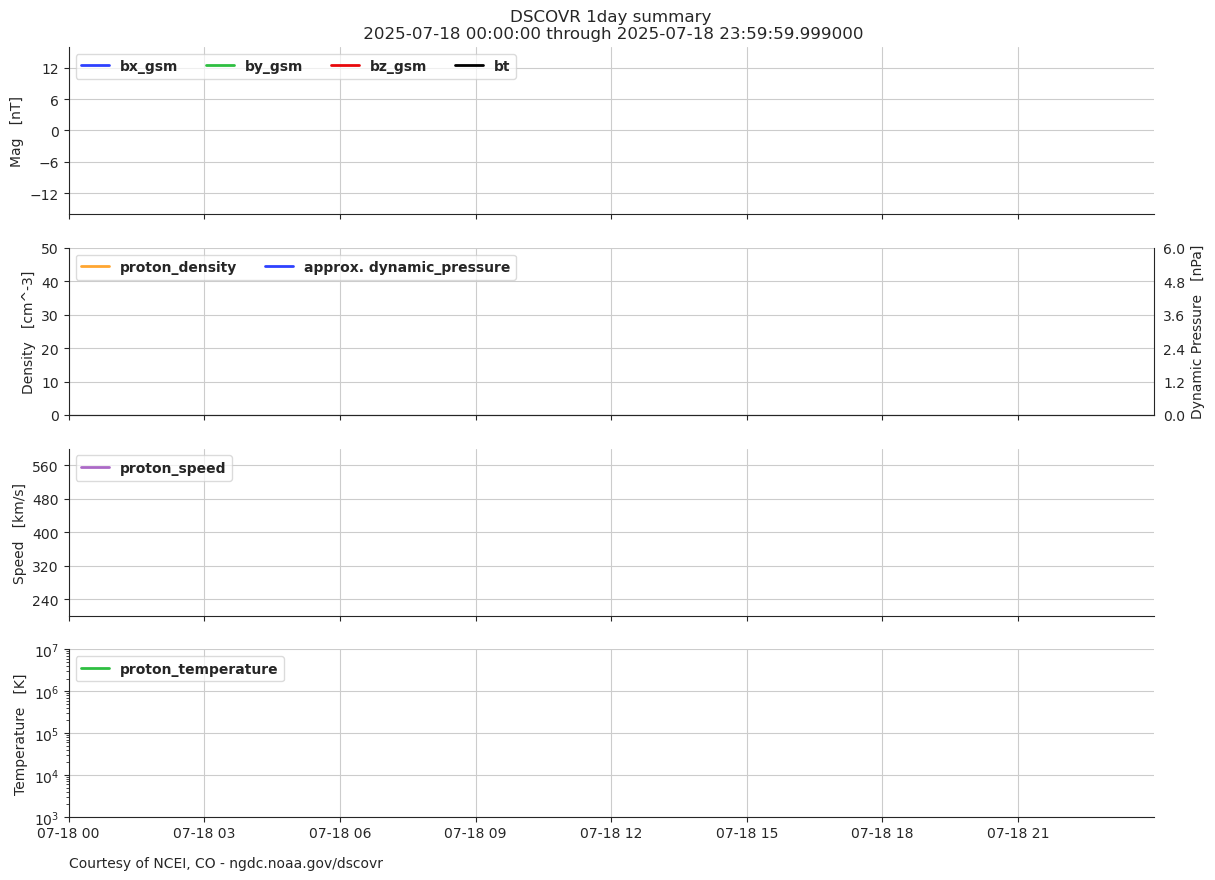
Task: Click the Mag [nT] axis label
Action: tap(16, 131)
